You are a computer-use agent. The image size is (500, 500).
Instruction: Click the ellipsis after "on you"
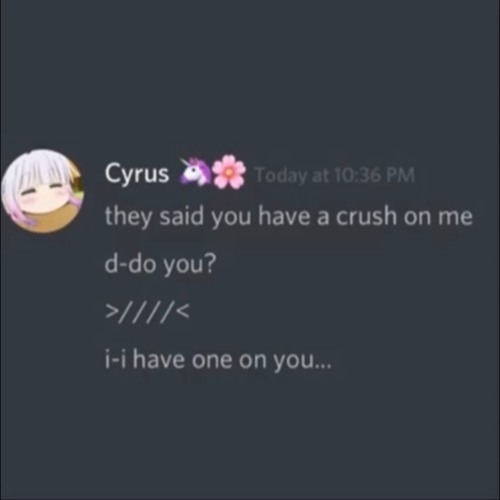click(x=323, y=366)
